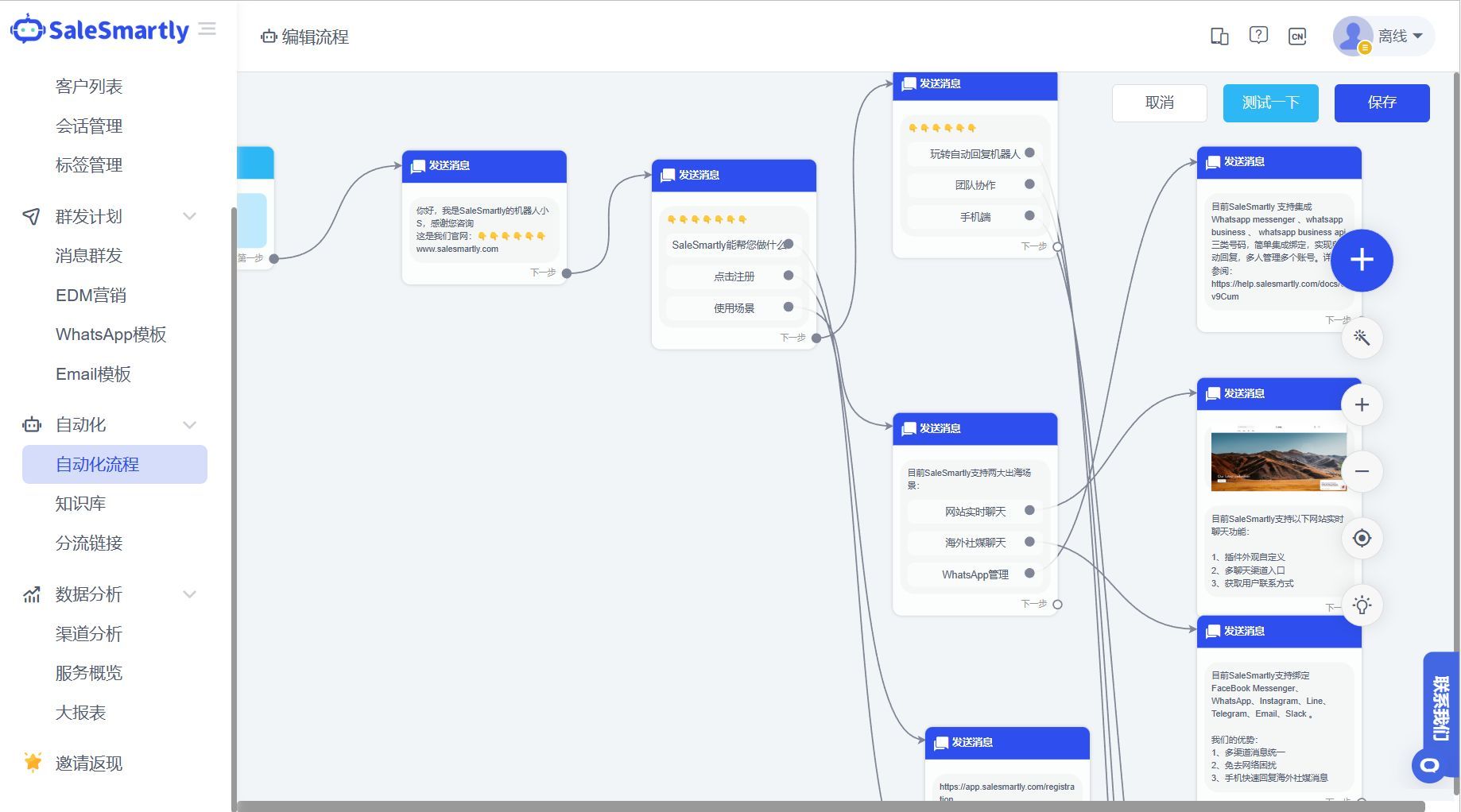Click the sidebar vertical scrollbar

click(234, 508)
